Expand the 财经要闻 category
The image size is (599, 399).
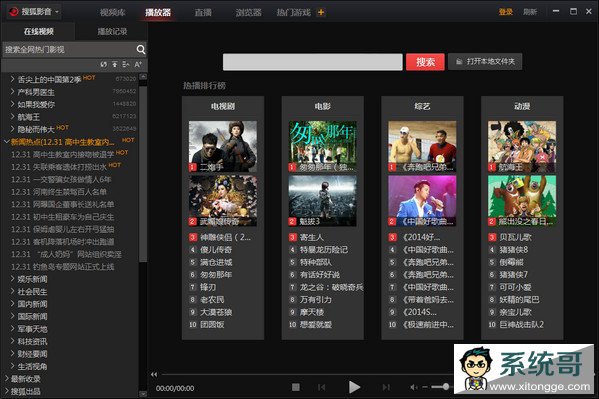[x=12, y=354]
